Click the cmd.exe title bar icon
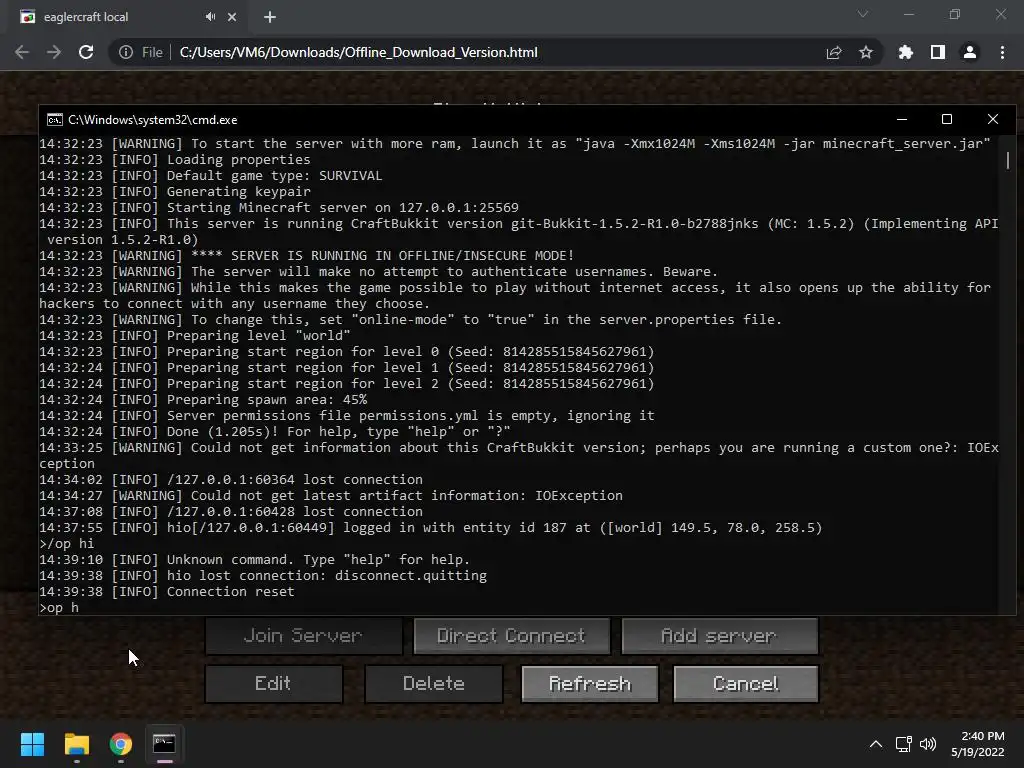 point(55,120)
